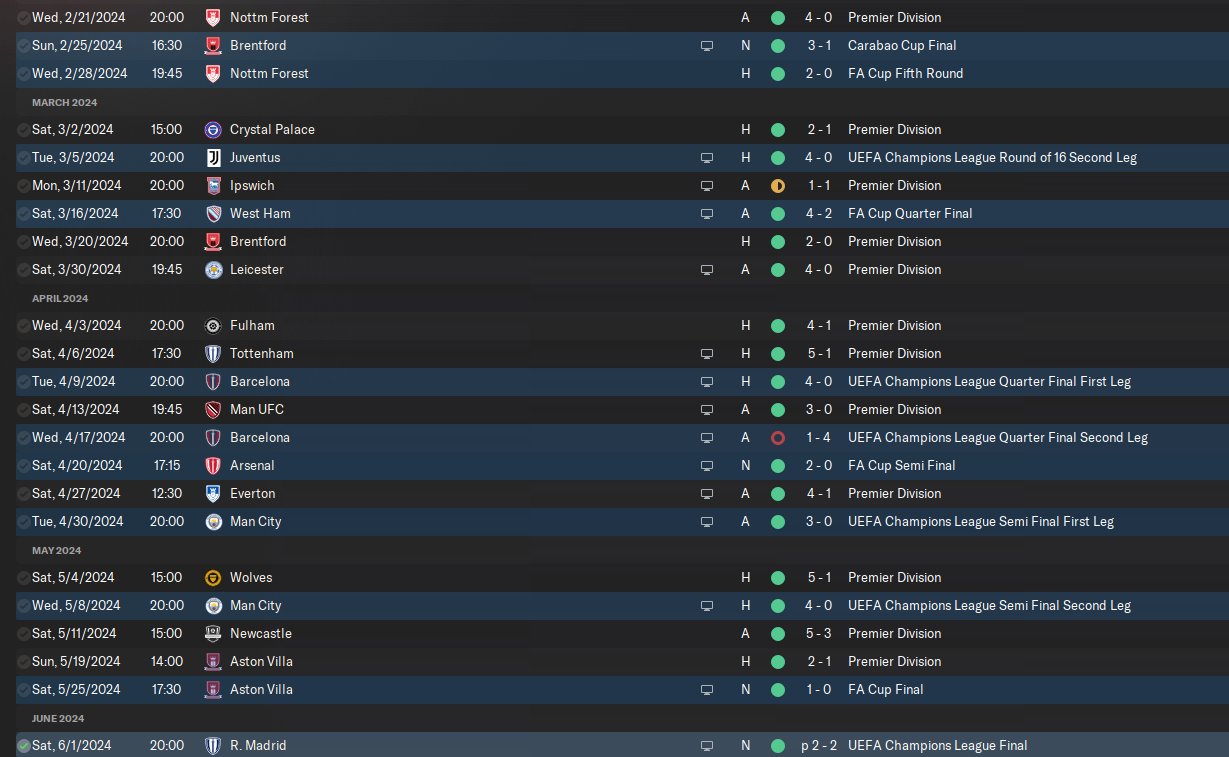Click the TV icon on West Ham row

(707, 213)
